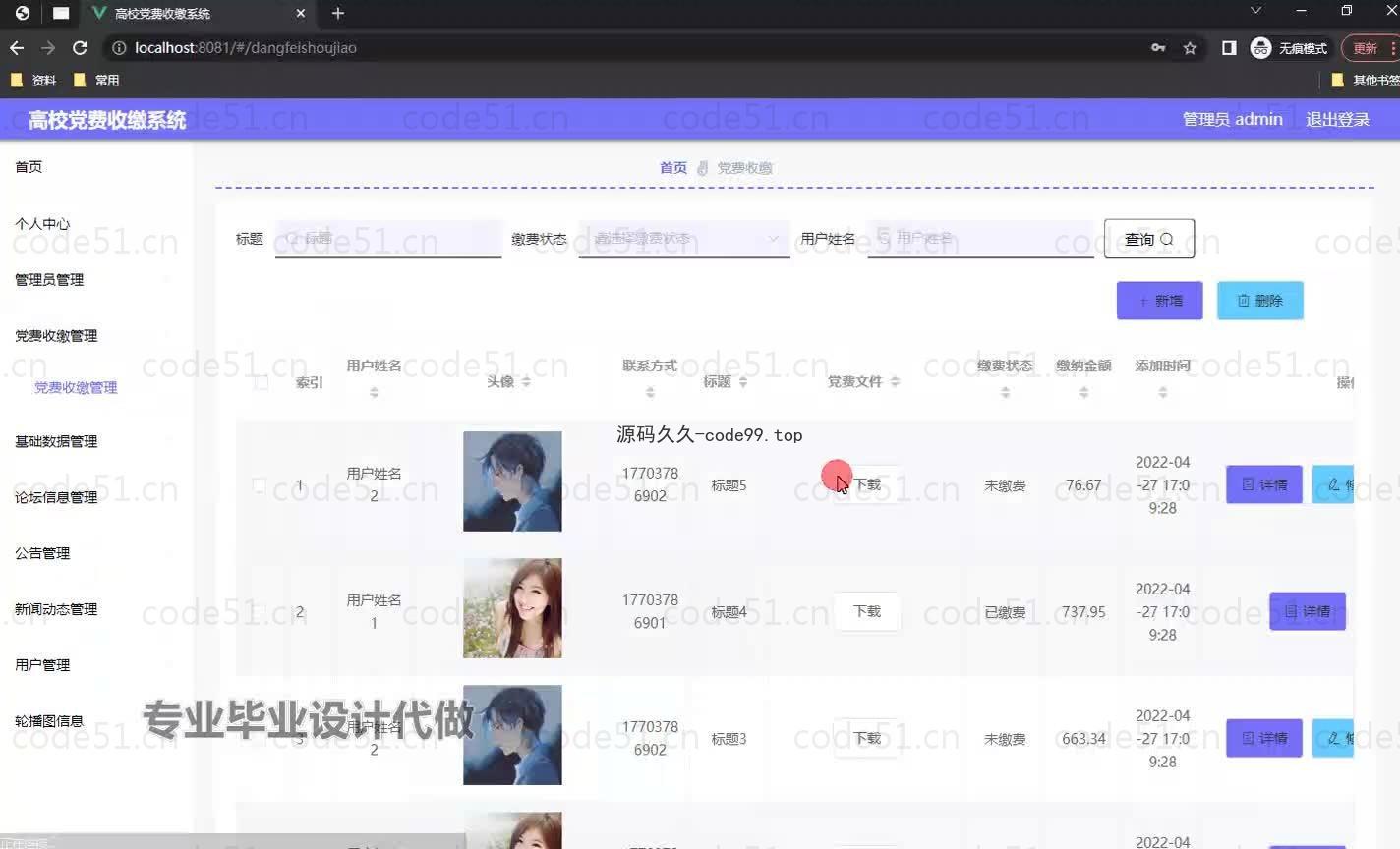
Task: Open a new tab with the plus icon
Action: (338, 13)
